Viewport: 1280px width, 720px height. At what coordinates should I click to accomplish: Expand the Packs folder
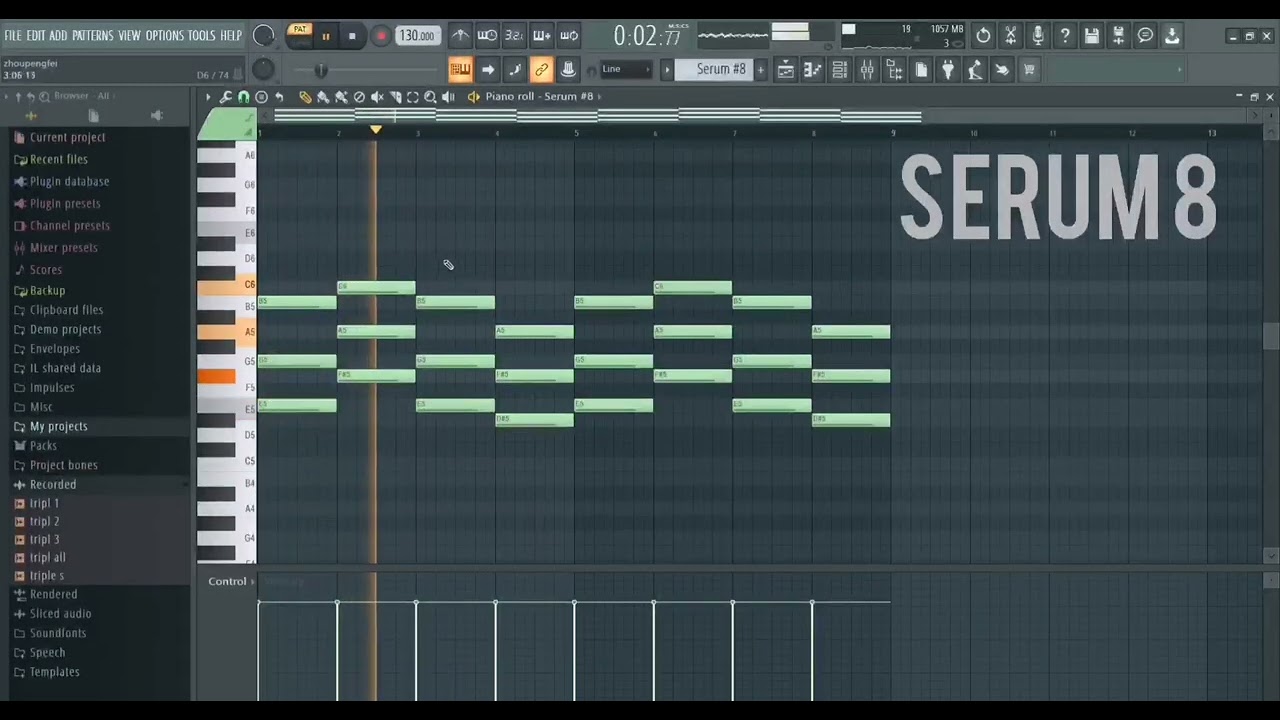click(x=43, y=446)
